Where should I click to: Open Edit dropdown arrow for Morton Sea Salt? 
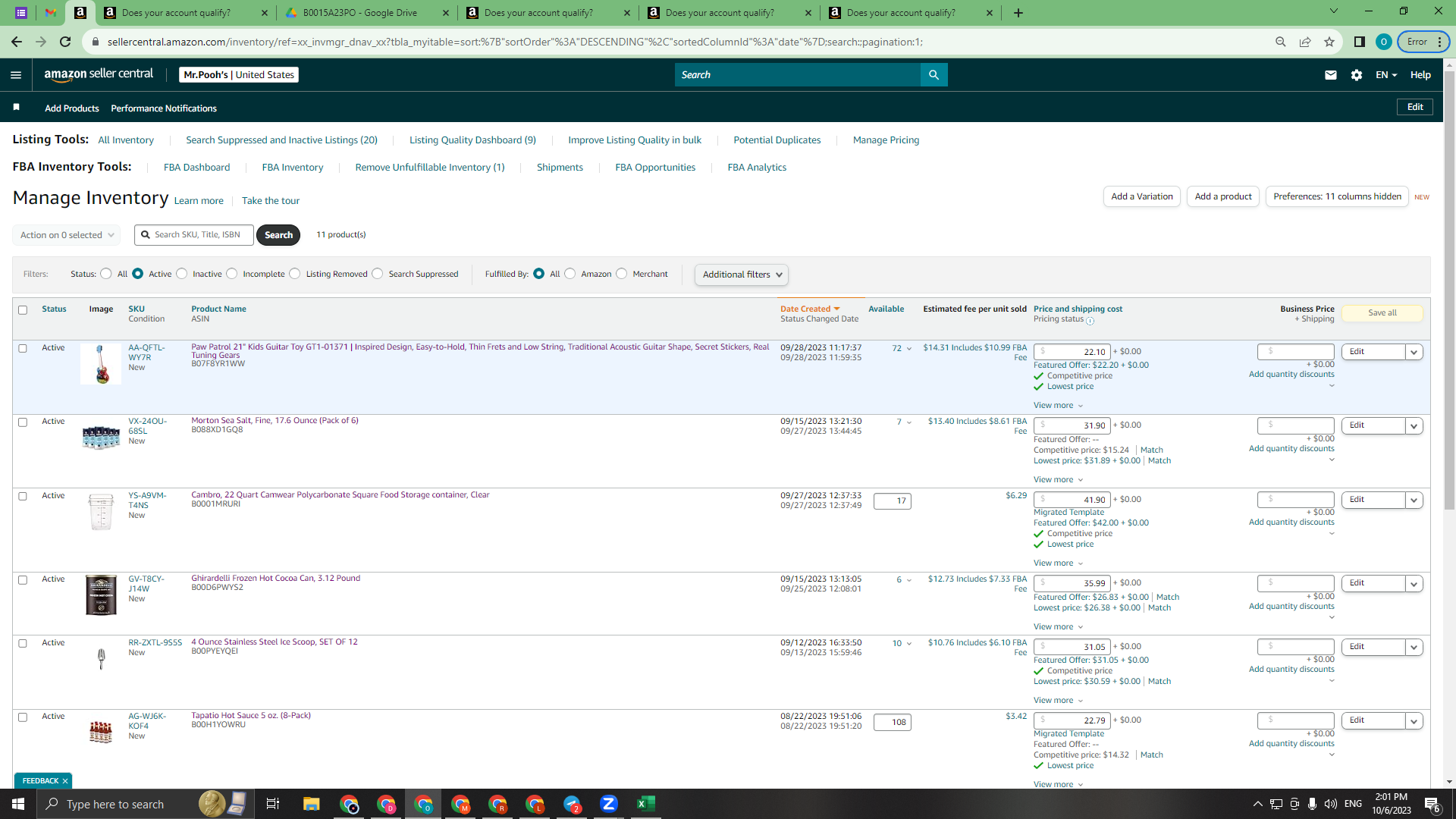tap(1414, 425)
